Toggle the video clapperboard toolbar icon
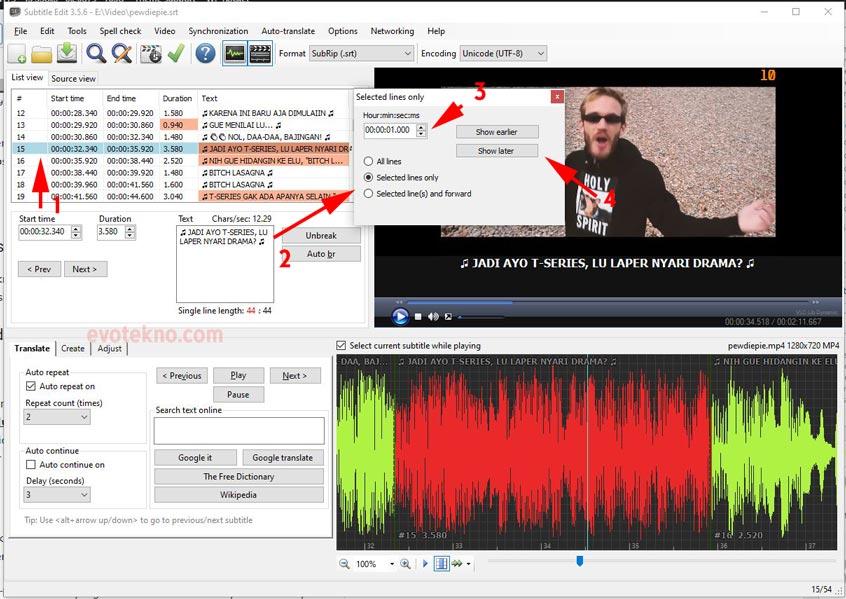This screenshot has width=846, height=599. [x=260, y=54]
